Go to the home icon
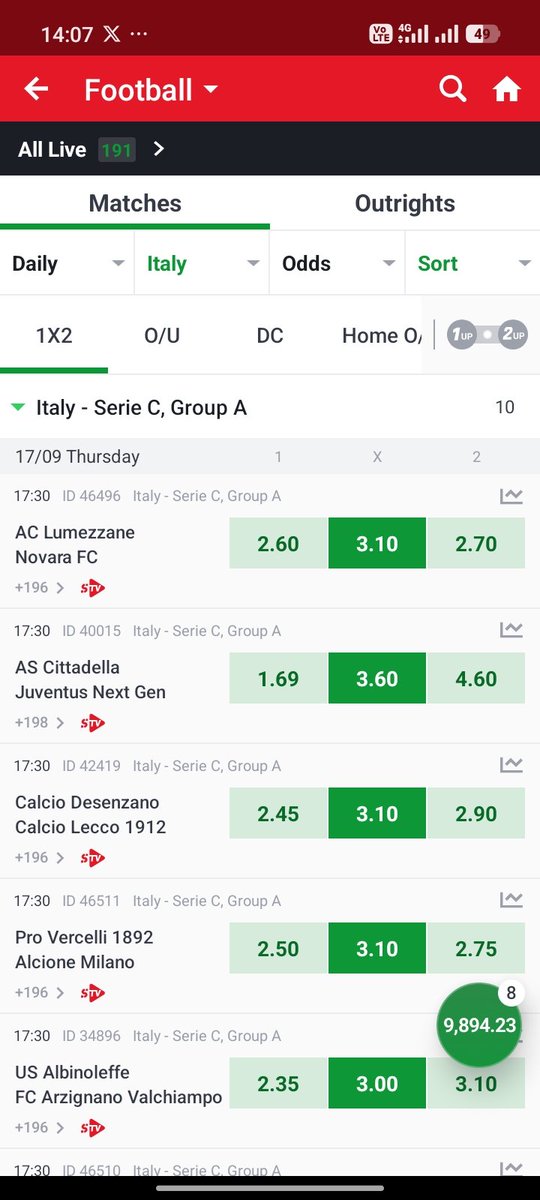The width and height of the screenshot is (540, 1200). [507, 89]
